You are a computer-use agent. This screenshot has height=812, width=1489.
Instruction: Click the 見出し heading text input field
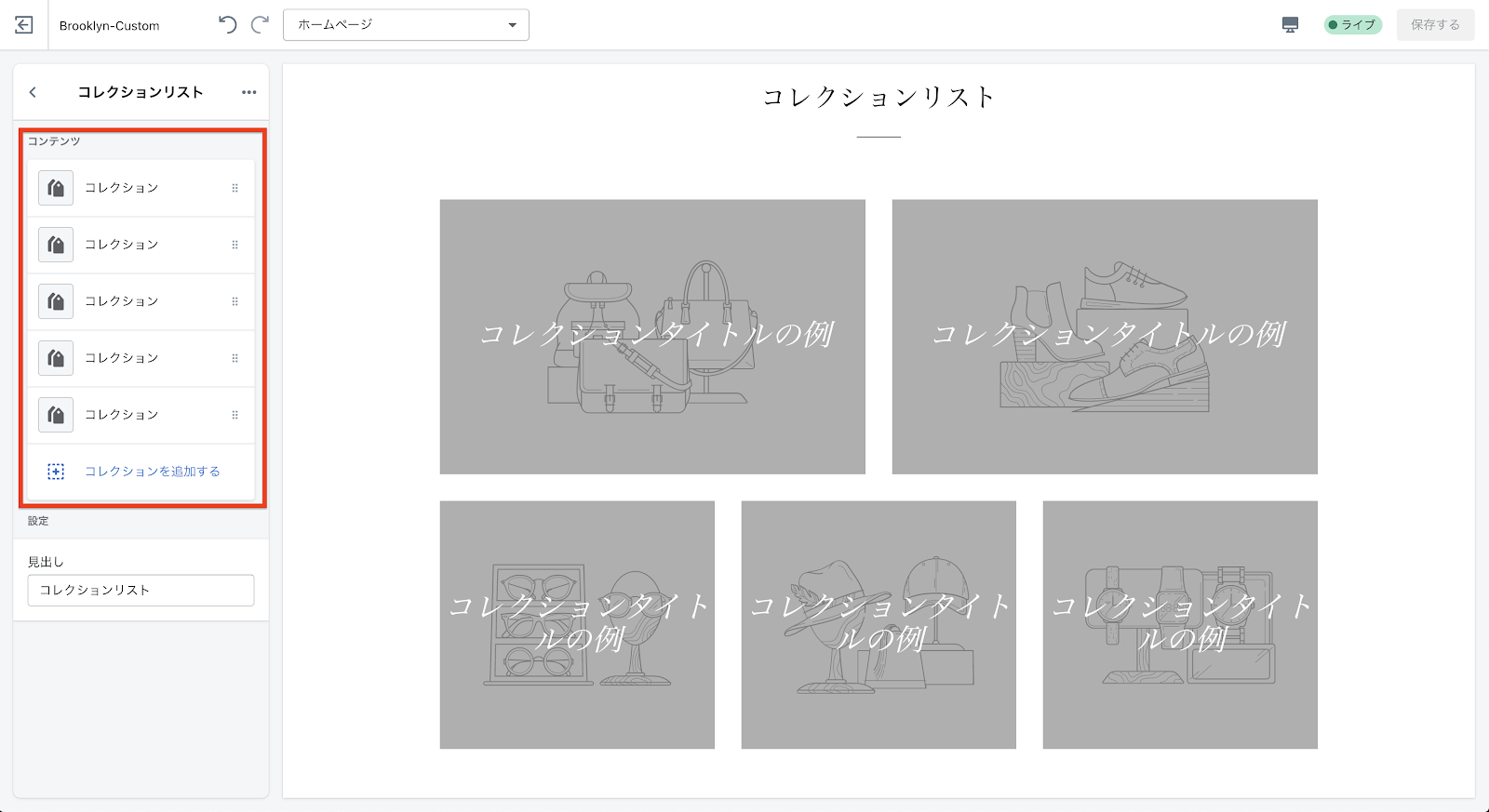141,591
